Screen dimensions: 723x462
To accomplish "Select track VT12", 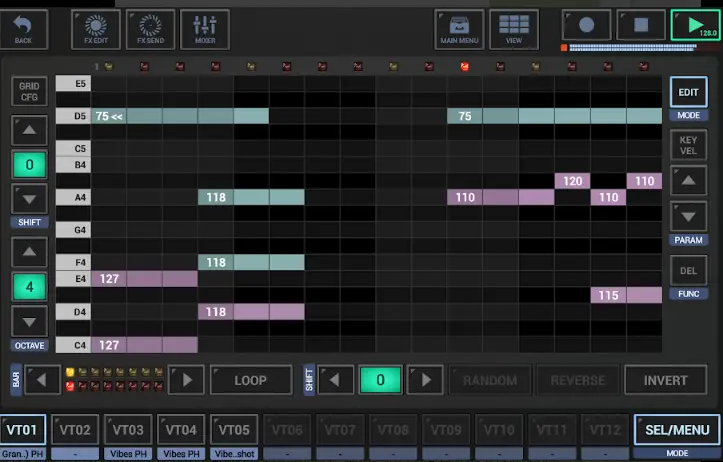I will (605, 430).
